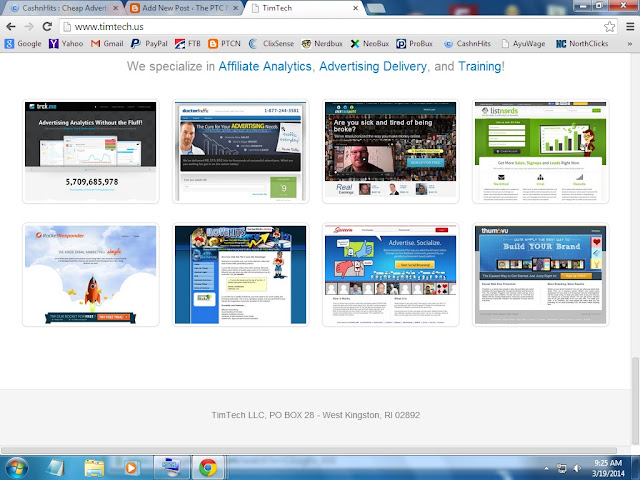
Task: Reload the current page
Action: pyautogui.click(x=47, y=27)
